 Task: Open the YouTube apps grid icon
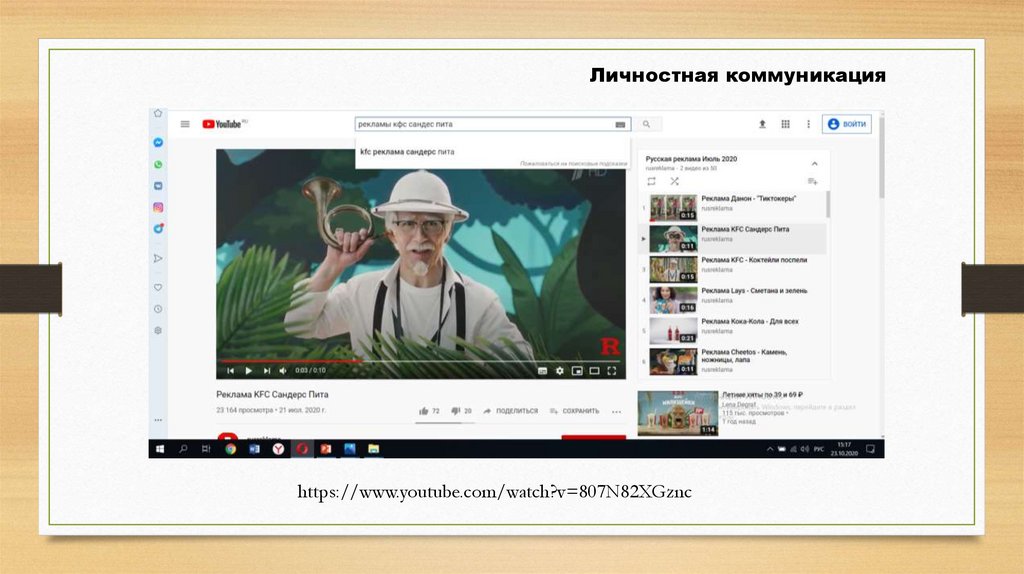coord(786,124)
